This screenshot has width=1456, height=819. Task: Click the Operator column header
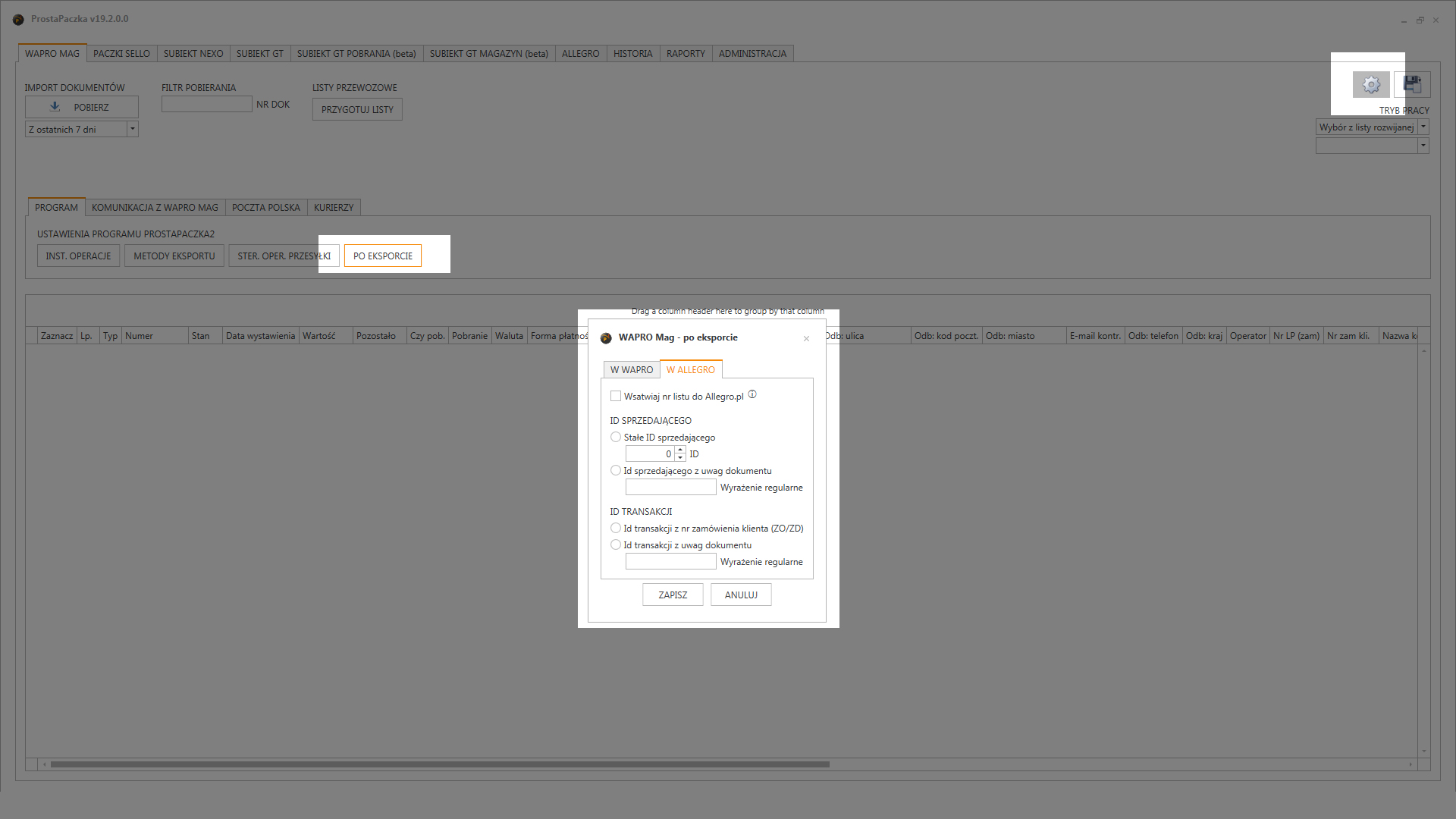click(1248, 336)
